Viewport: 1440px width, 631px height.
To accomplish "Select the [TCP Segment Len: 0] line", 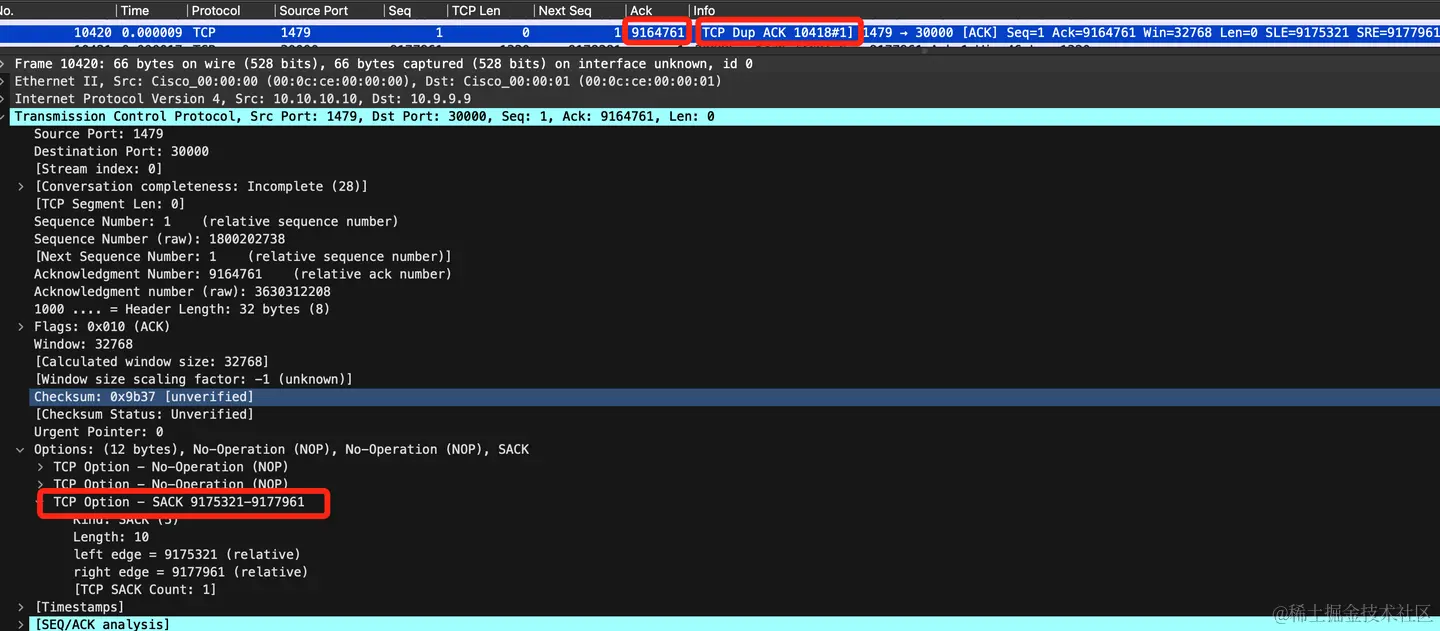I will tap(109, 204).
